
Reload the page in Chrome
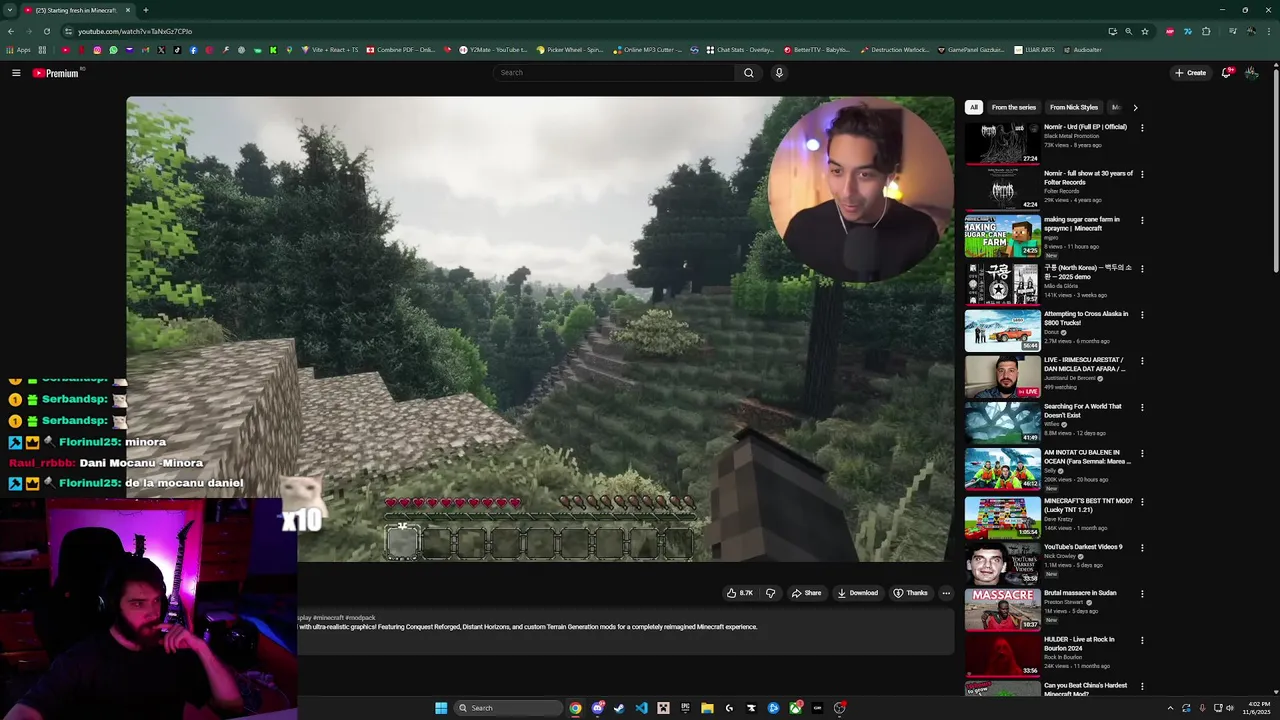click(x=46, y=31)
